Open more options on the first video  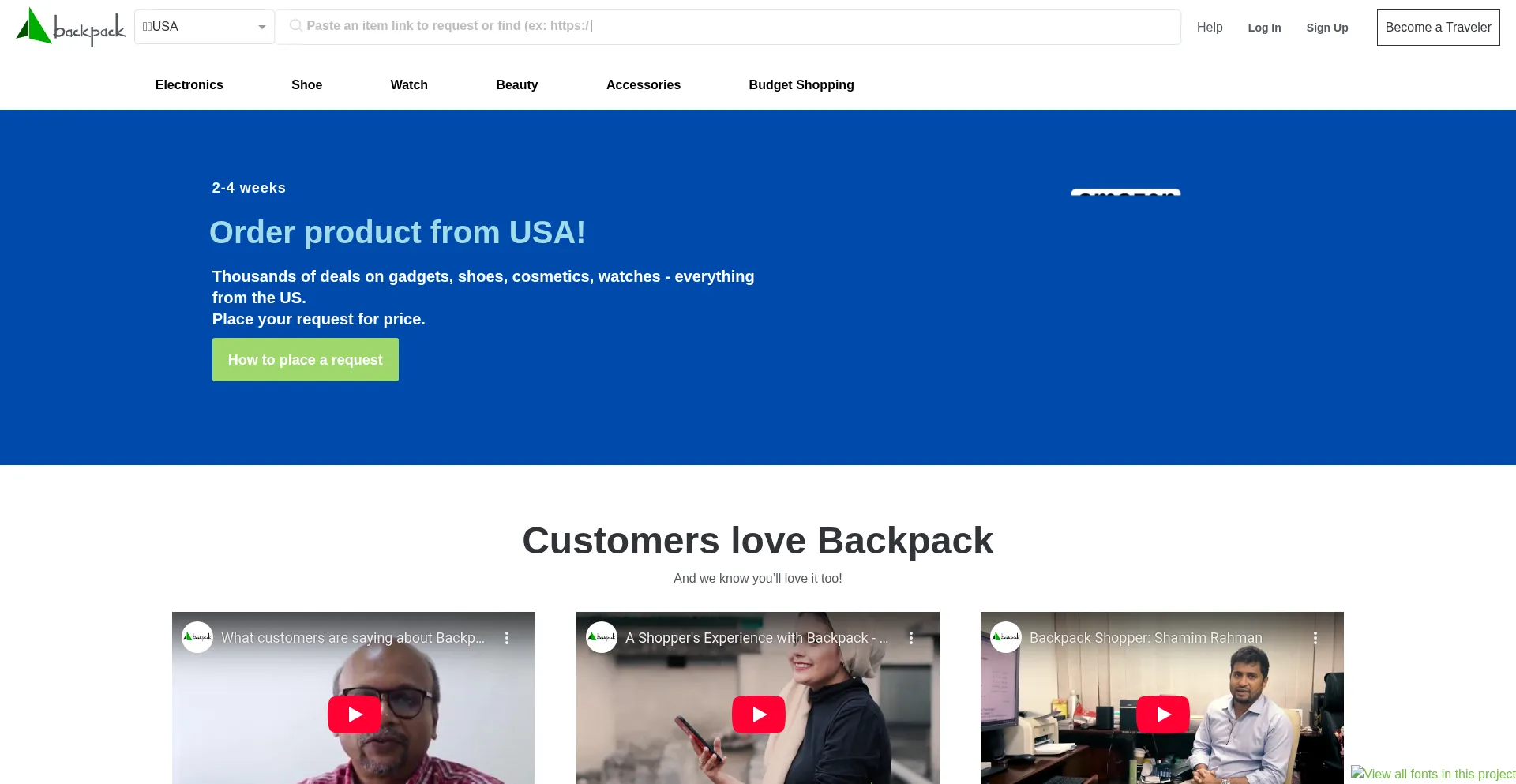point(507,638)
